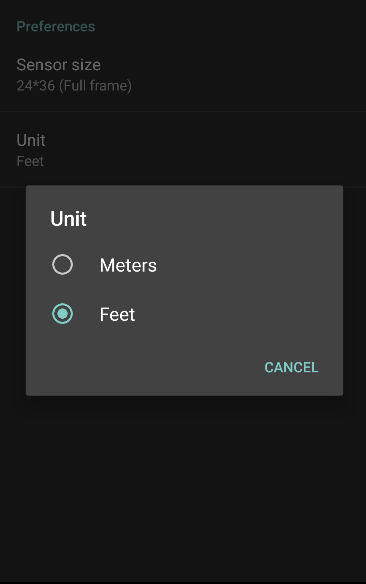
Task: Tap the Unit title in preferences list
Action: click(x=31, y=140)
